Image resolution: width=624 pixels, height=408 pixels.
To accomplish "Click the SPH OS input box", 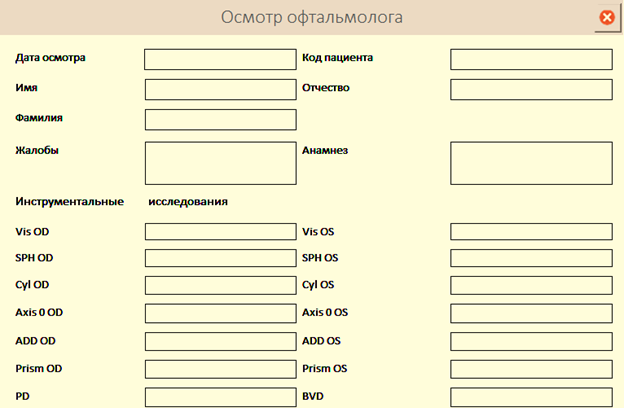I will coord(531,258).
